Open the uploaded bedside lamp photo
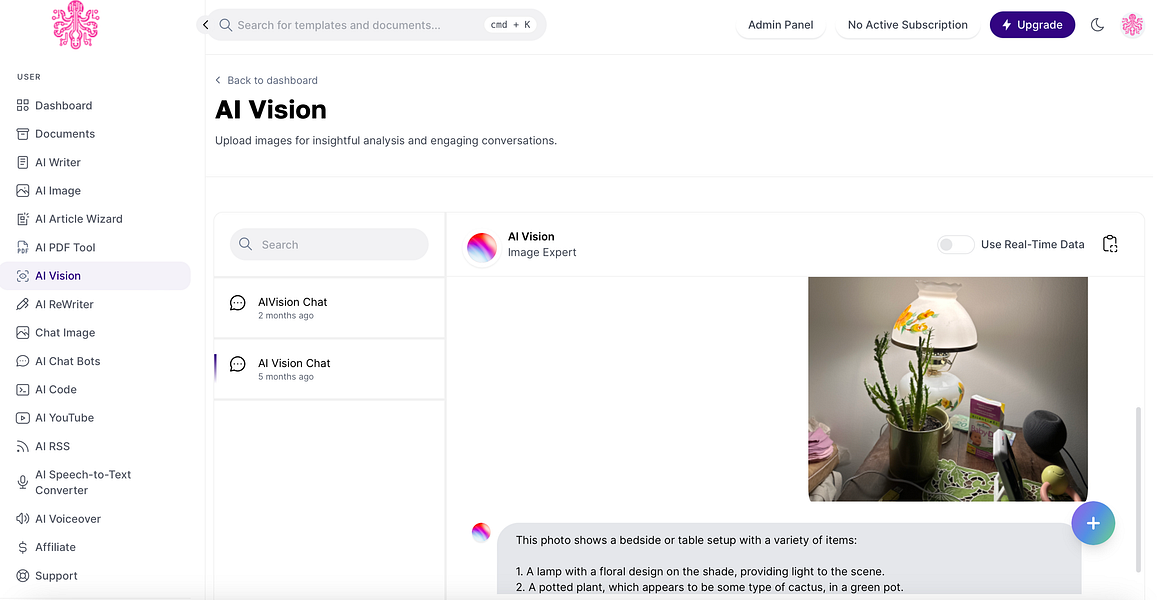 tap(948, 389)
